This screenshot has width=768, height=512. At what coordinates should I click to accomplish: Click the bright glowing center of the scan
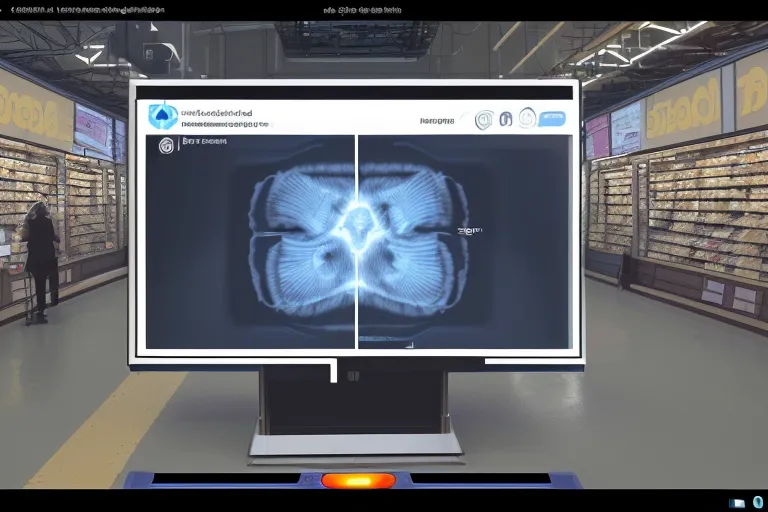[356, 220]
